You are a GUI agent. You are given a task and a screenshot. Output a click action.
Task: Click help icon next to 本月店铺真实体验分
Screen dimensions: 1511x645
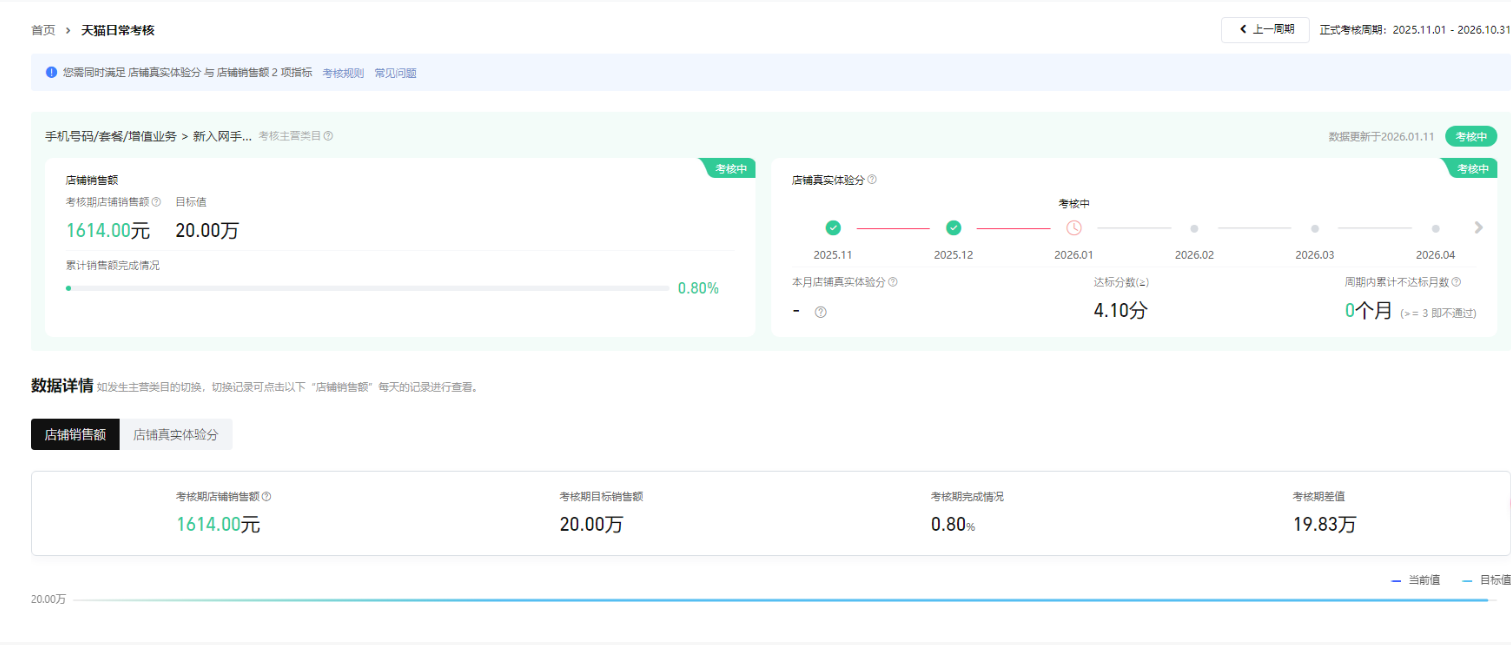(893, 282)
